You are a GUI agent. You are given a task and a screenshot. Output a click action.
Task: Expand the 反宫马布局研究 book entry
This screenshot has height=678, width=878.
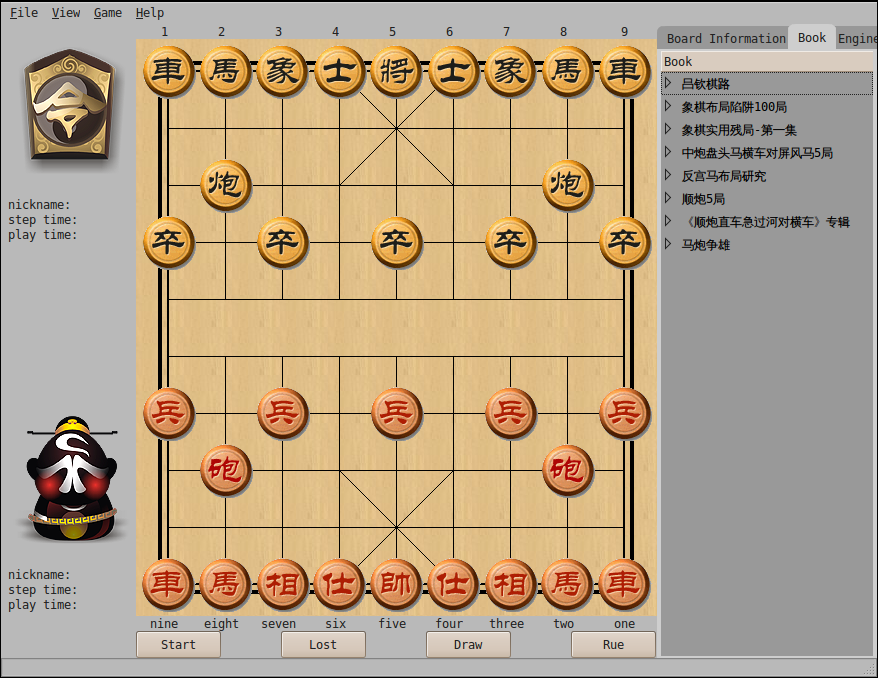[668, 175]
